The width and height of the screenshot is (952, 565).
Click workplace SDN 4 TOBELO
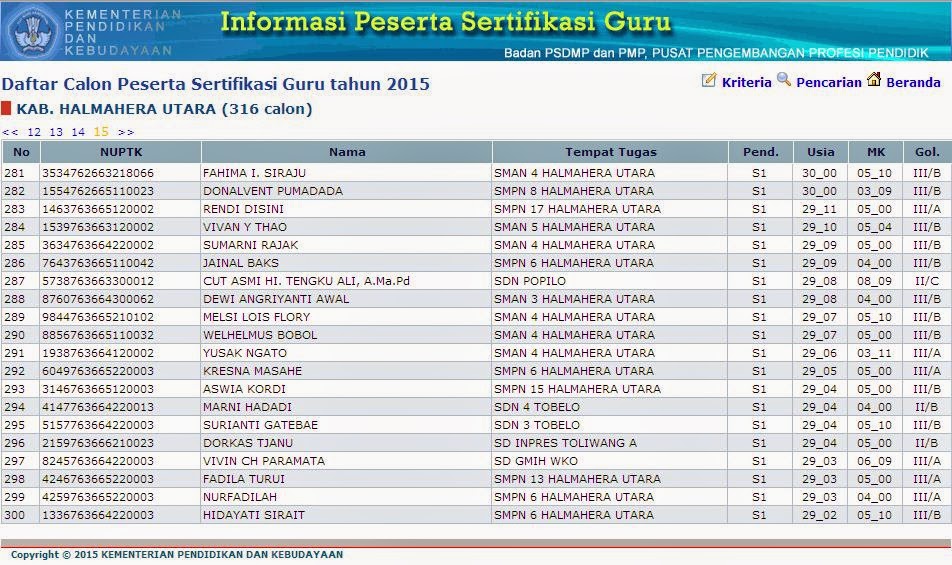point(537,407)
